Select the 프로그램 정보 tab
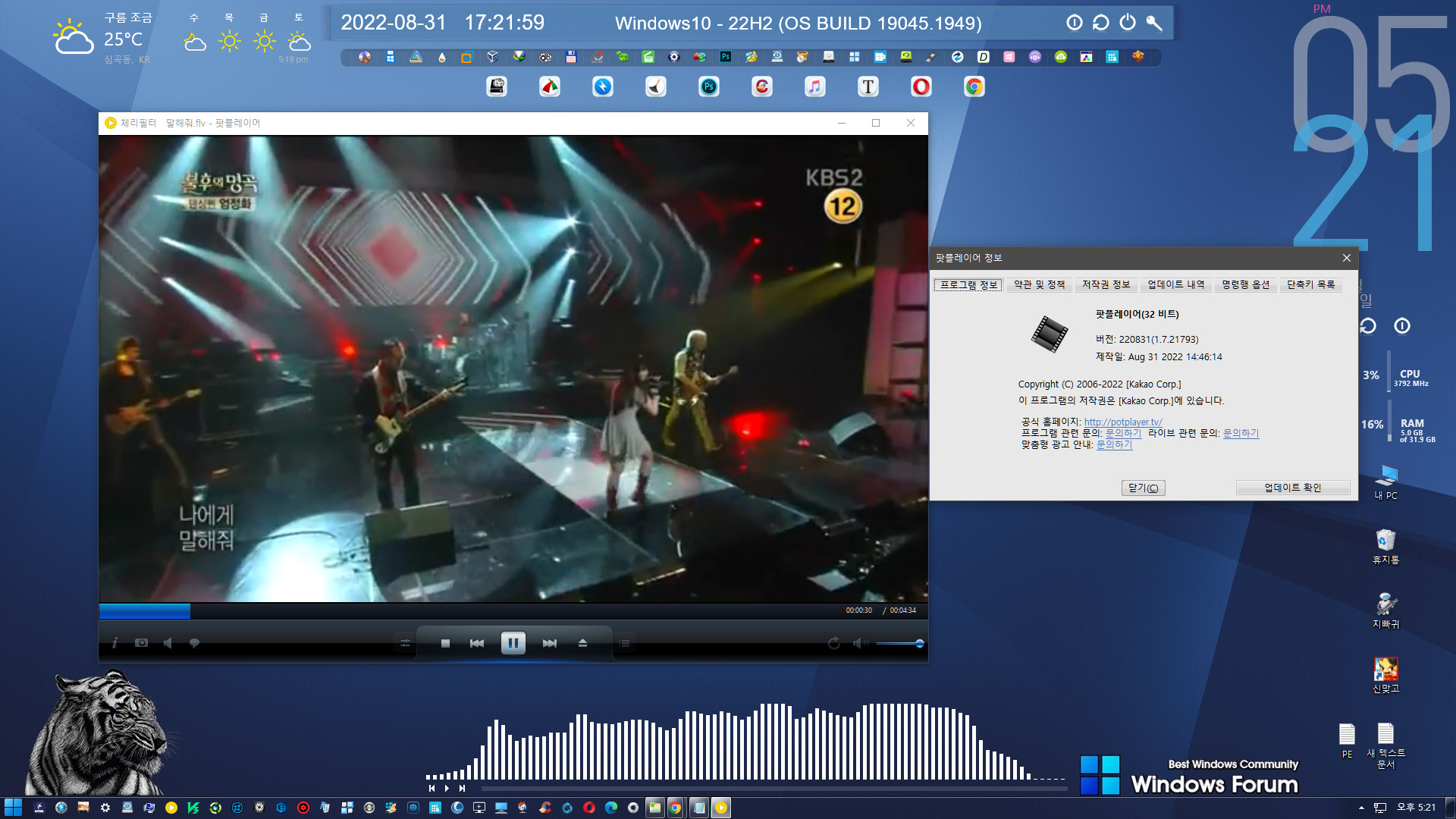The width and height of the screenshot is (1456, 819). [x=968, y=285]
